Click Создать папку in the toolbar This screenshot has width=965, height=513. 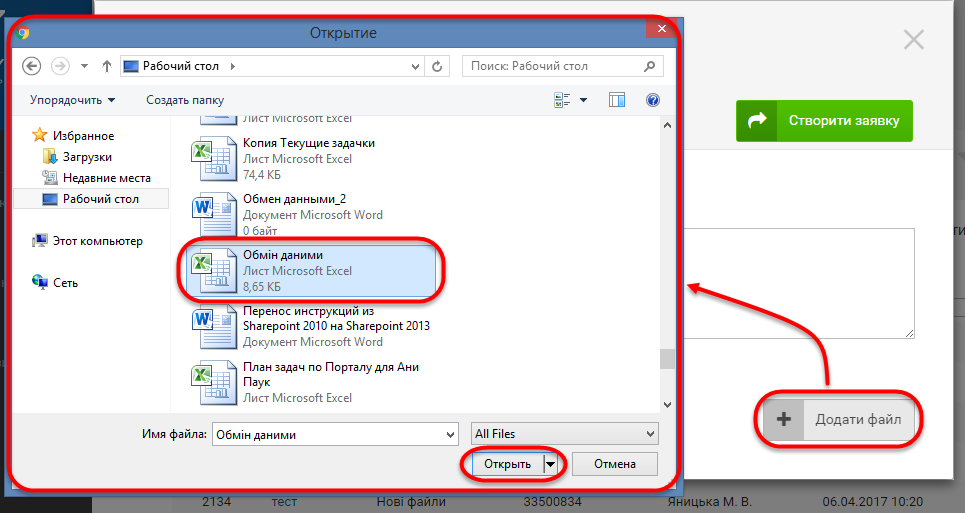[x=185, y=100]
